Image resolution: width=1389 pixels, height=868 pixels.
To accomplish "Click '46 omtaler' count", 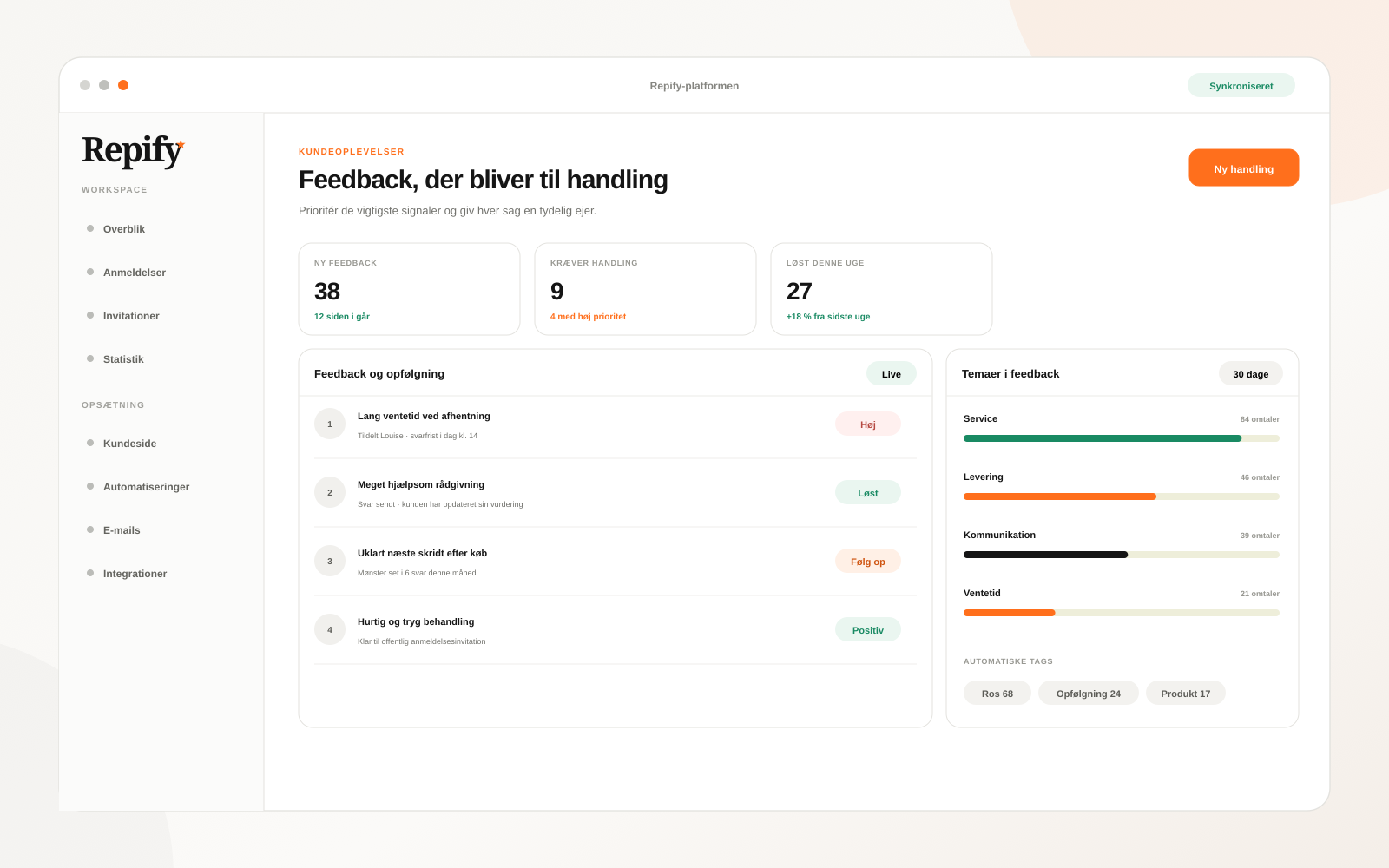I will [x=1260, y=477].
